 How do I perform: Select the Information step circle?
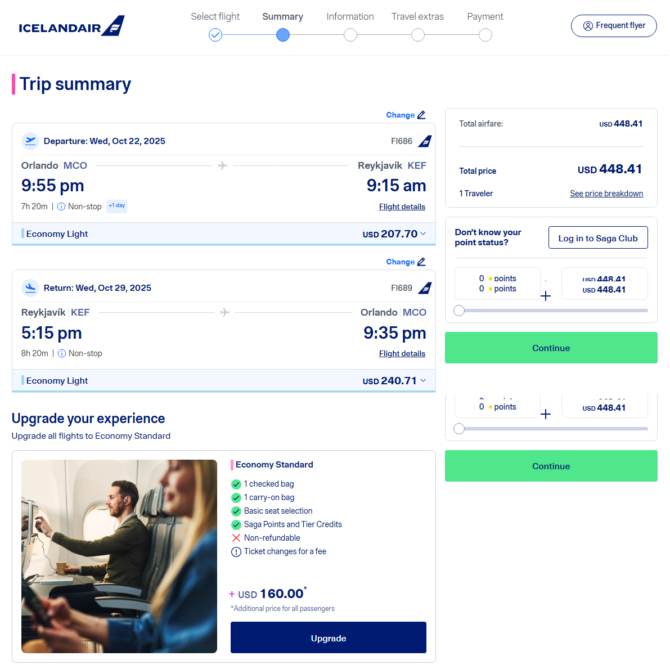click(x=350, y=35)
